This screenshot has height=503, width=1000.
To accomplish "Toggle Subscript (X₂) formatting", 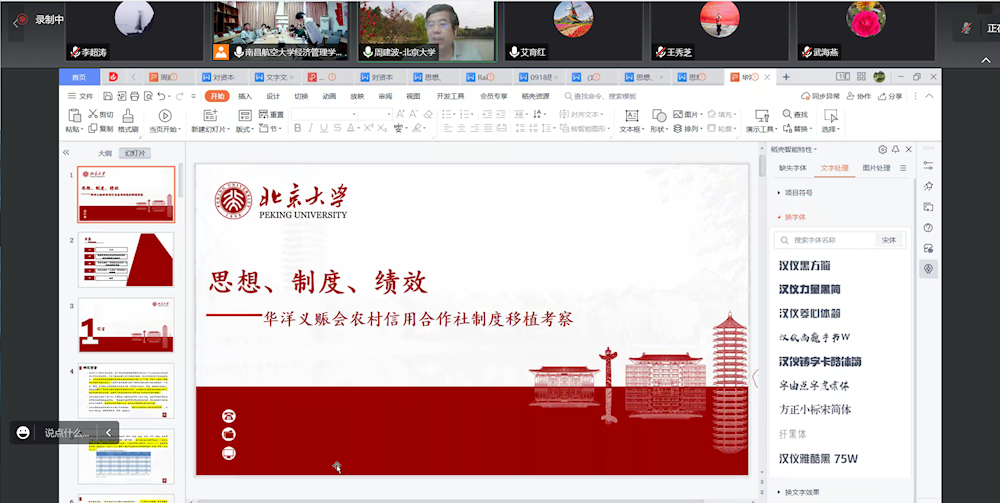I will (382, 128).
